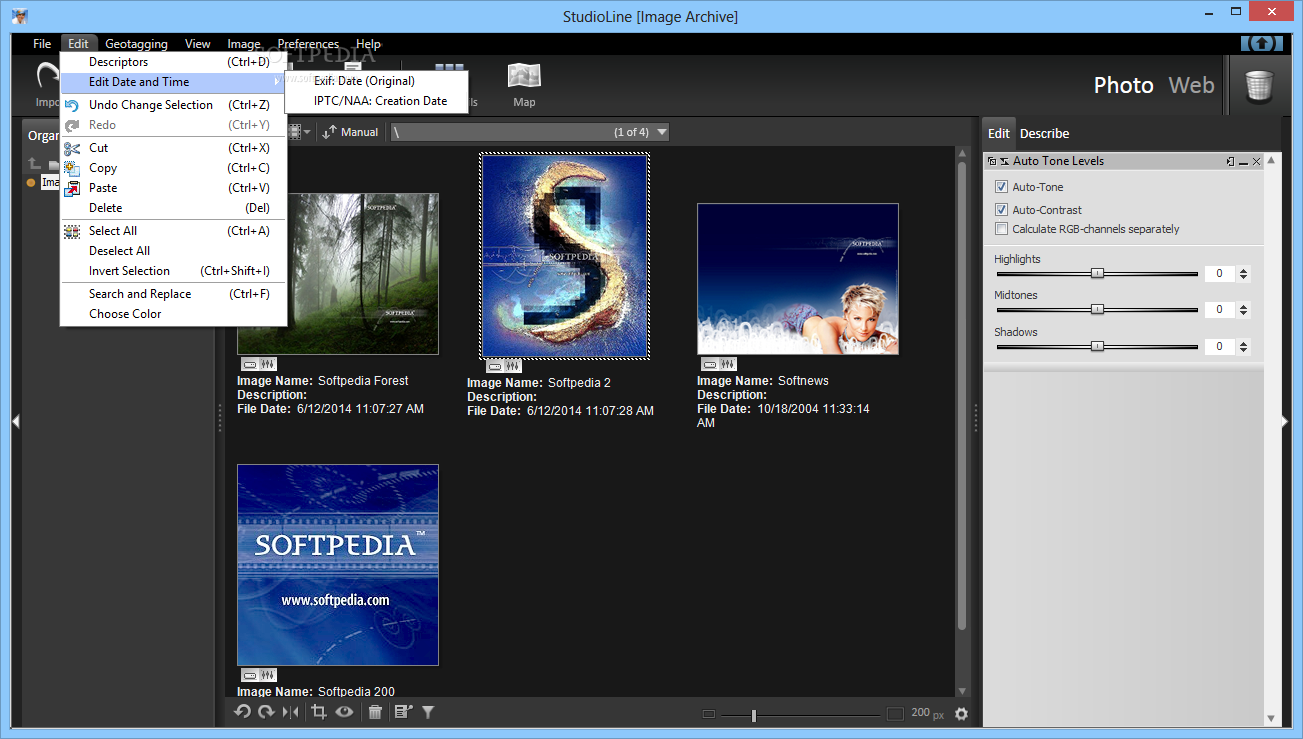Collapse the left panel with the left-edge arrow
1303x739 pixels.
point(16,422)
